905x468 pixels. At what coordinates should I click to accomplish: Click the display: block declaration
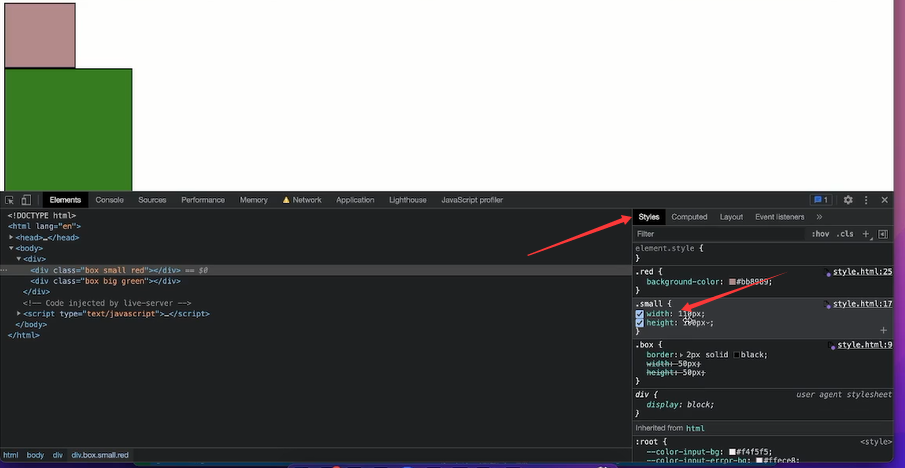point(680,405)
